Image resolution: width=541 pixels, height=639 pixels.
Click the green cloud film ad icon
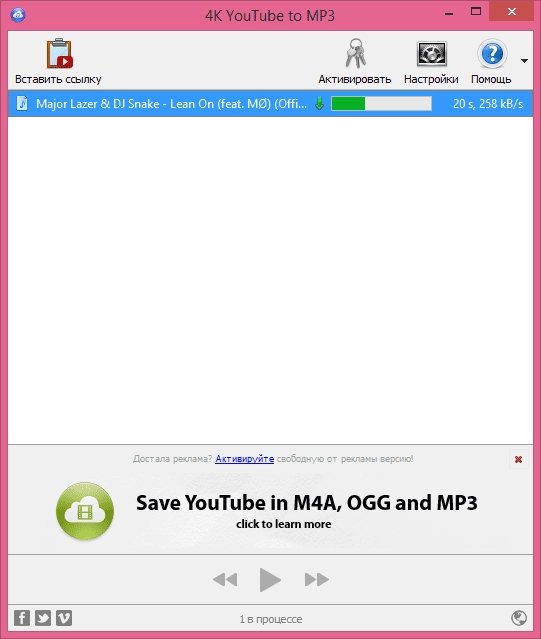tap(85, 511)
